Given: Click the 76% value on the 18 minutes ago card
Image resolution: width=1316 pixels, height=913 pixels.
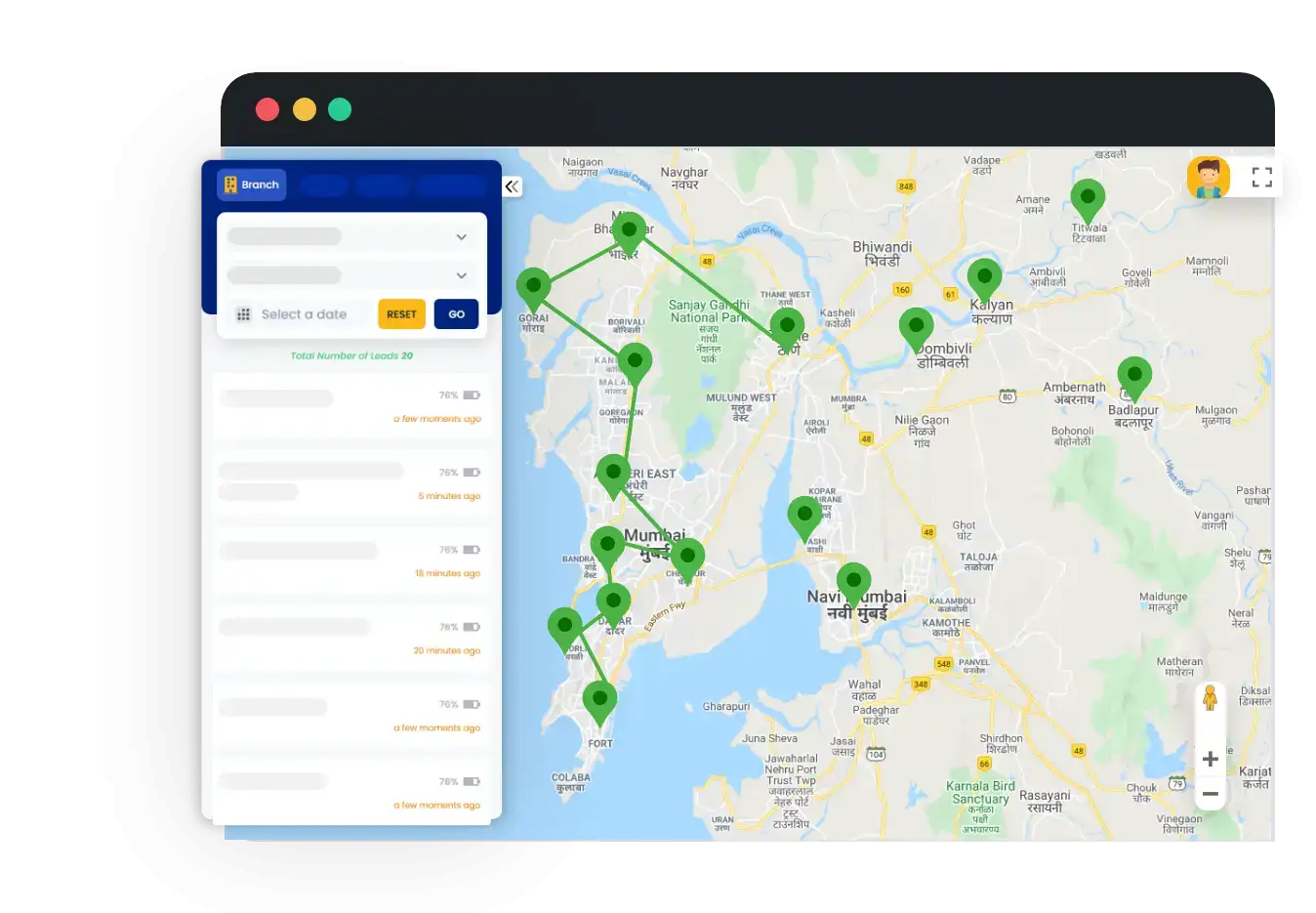Looking at the screenshot, I should 448,550.
